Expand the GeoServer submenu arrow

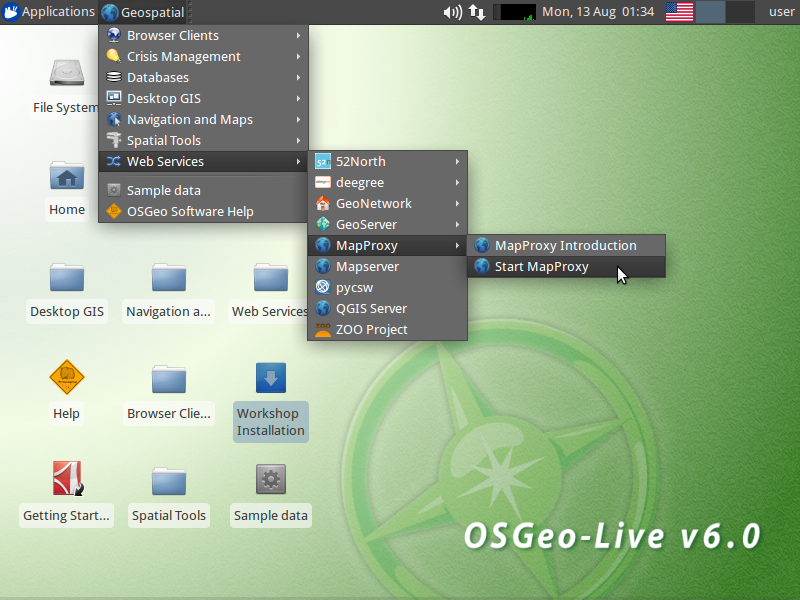pyautogui.click(x=457, y=224)
